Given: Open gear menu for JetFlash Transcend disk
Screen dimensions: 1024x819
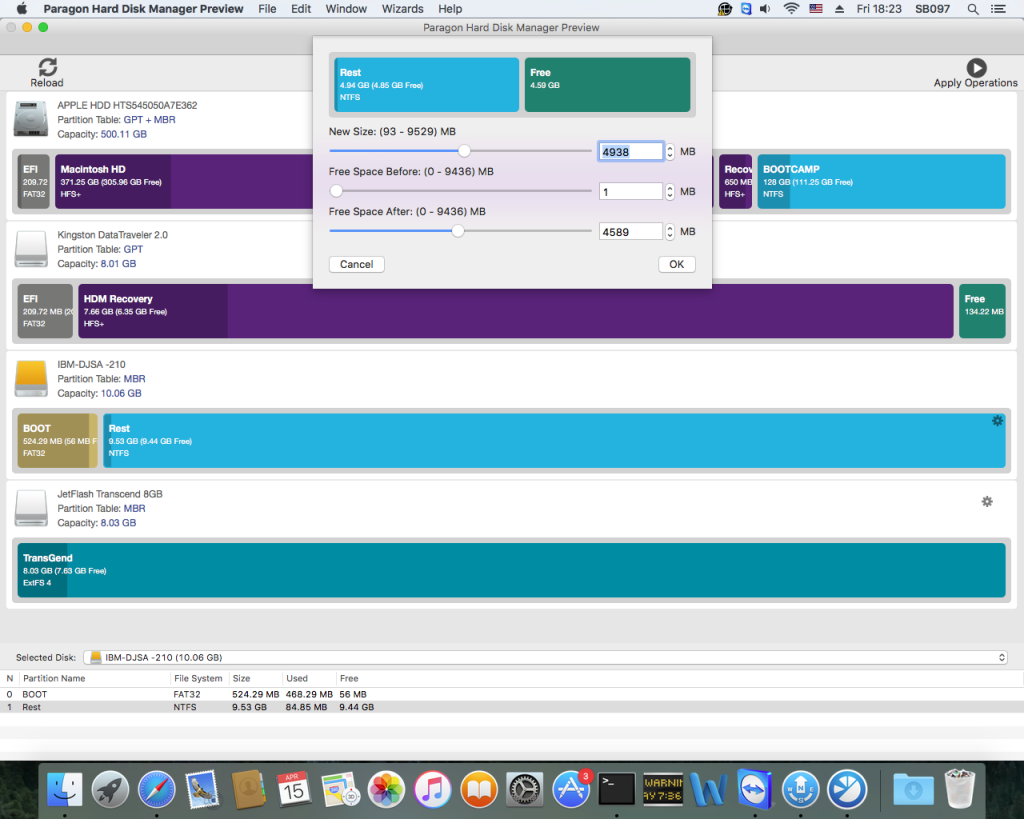Looking at the screenshot, I should [x=987, y=502].
